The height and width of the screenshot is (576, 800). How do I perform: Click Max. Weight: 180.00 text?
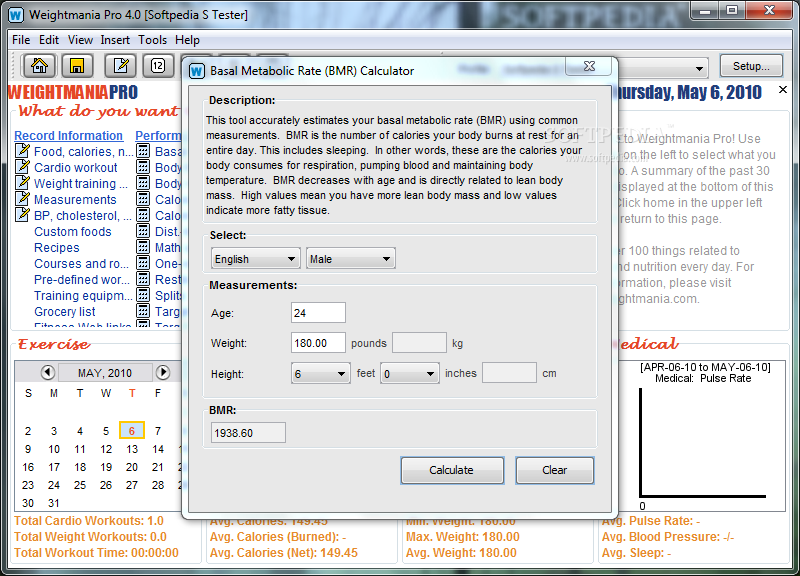click(x=463, y=537)
